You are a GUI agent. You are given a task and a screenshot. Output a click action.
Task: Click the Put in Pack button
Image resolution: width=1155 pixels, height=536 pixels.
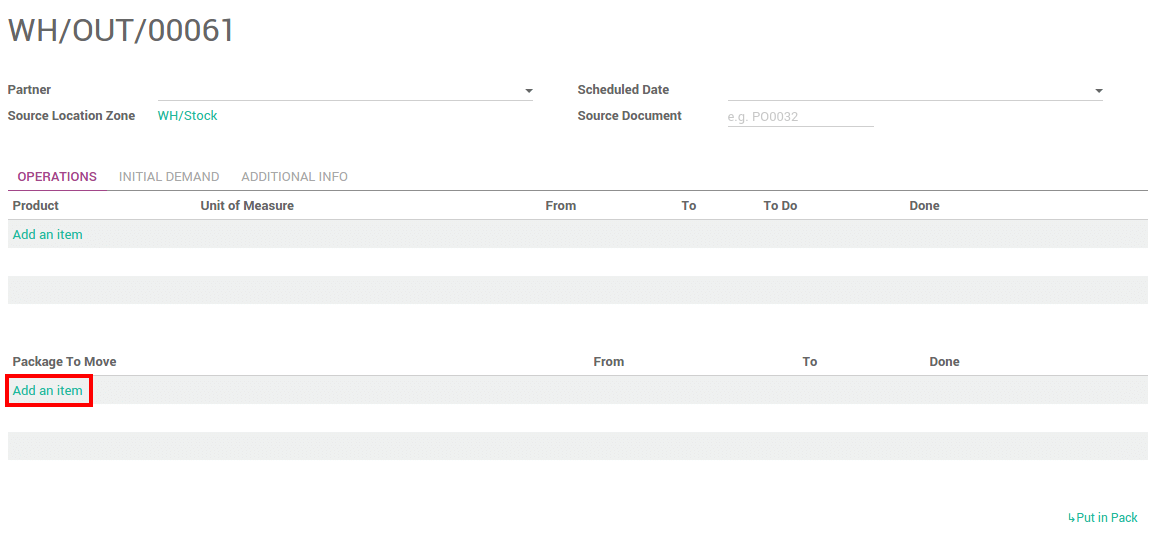click(1103, 518)
